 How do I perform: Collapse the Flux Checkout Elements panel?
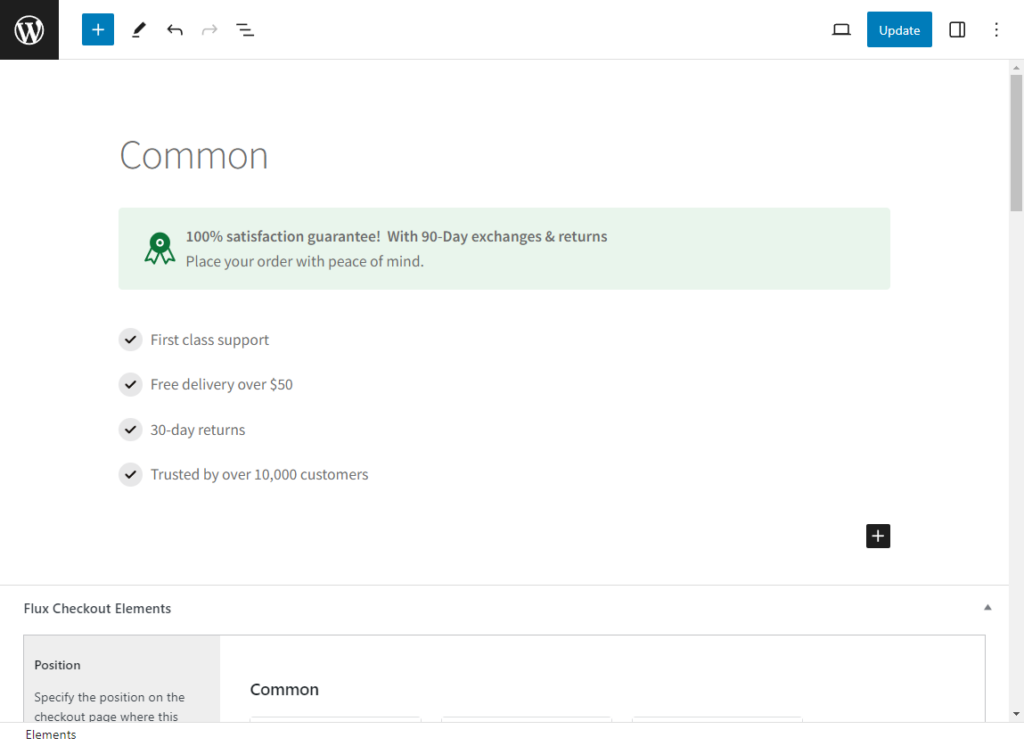(x=987, y=608)
